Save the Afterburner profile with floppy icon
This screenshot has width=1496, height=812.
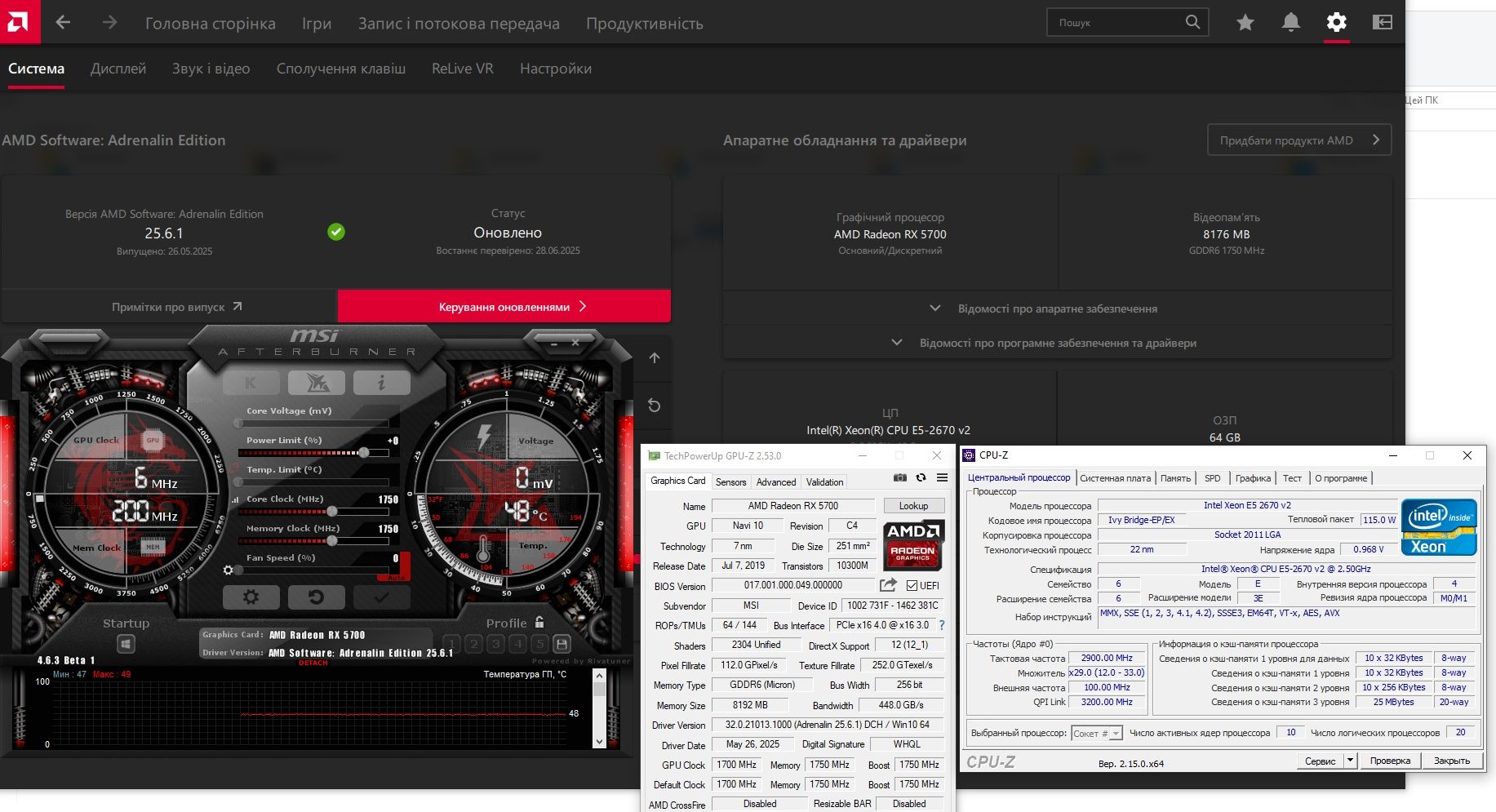562,644
